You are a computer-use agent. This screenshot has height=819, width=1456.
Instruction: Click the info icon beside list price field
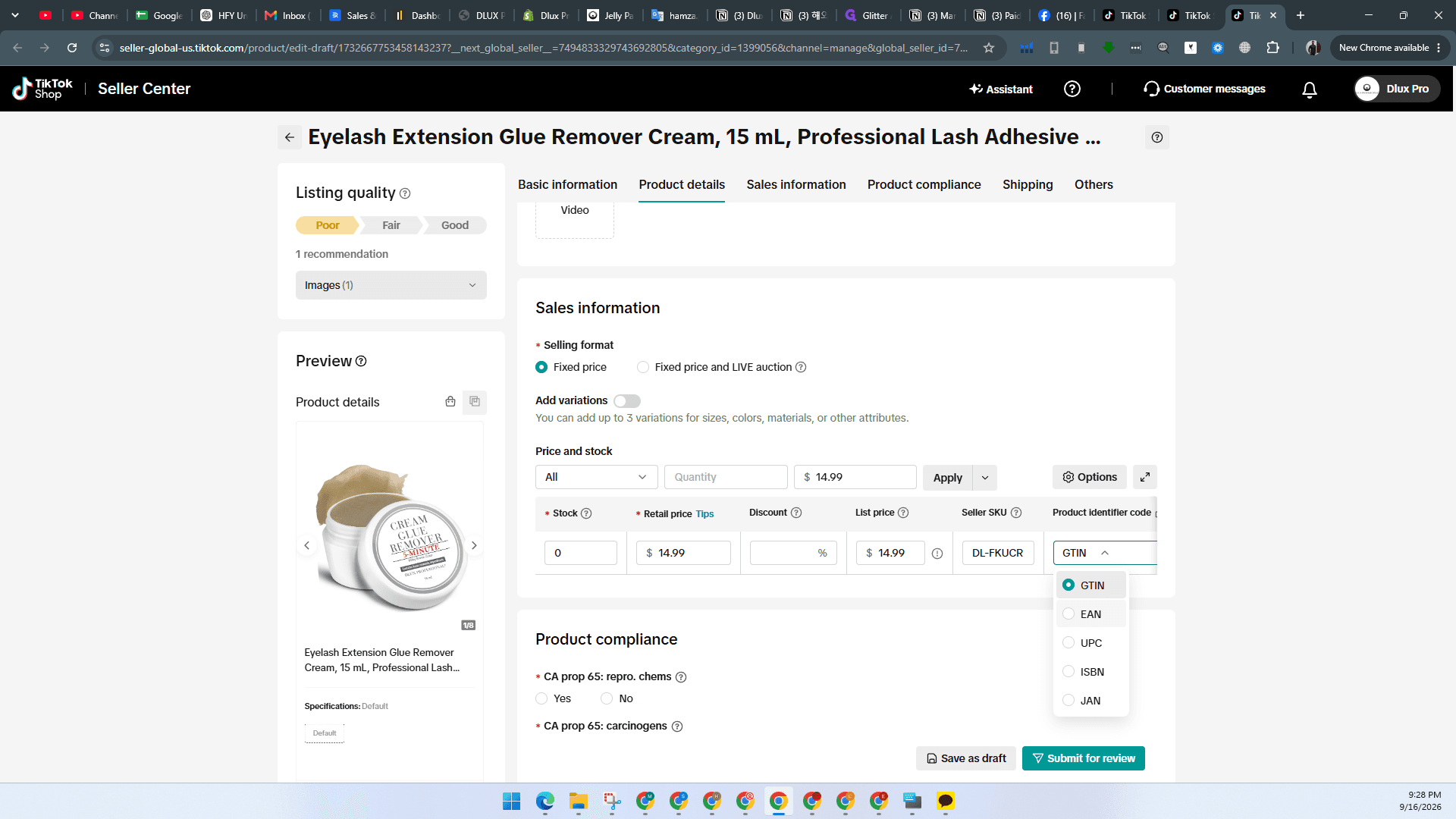click(x=937, y=554)
